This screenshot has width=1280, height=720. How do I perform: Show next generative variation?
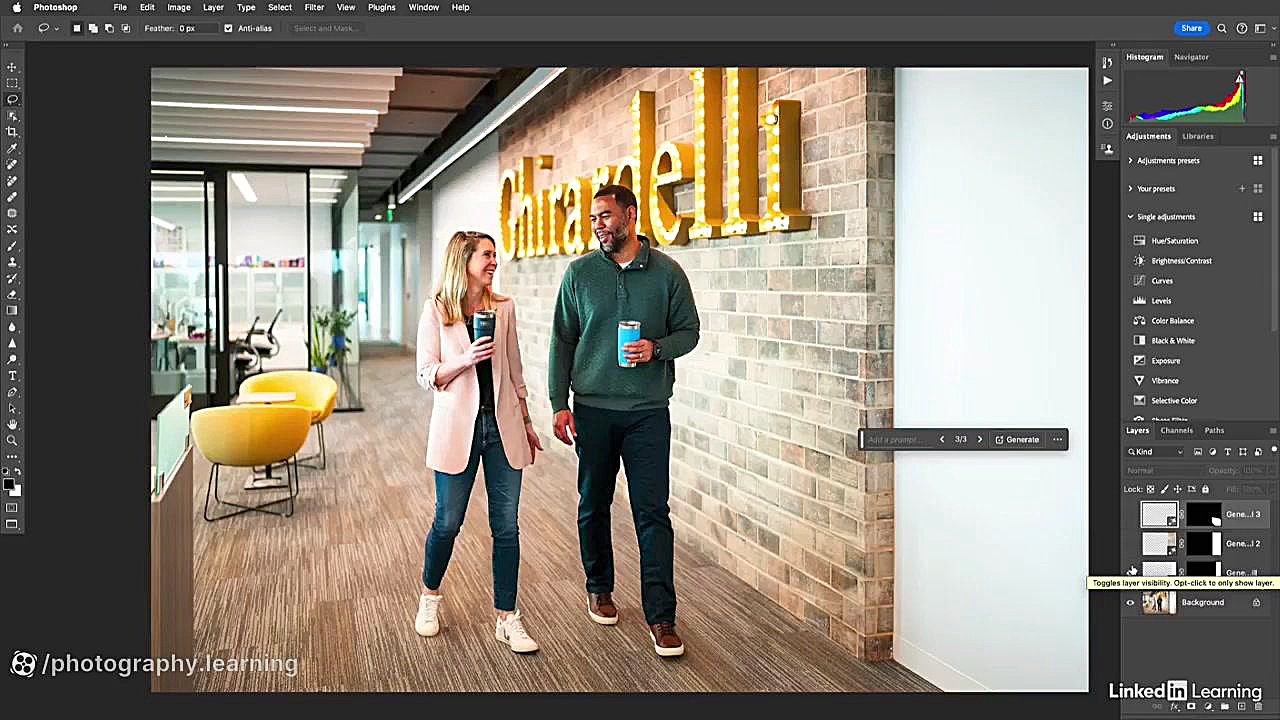[x=980, y=439]
